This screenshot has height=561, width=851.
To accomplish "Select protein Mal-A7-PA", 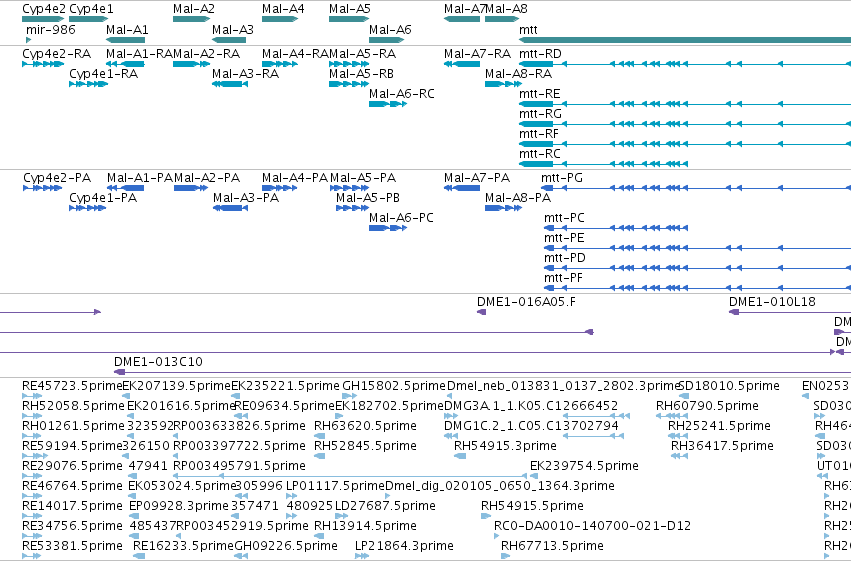I will click(x=462, y=188).
